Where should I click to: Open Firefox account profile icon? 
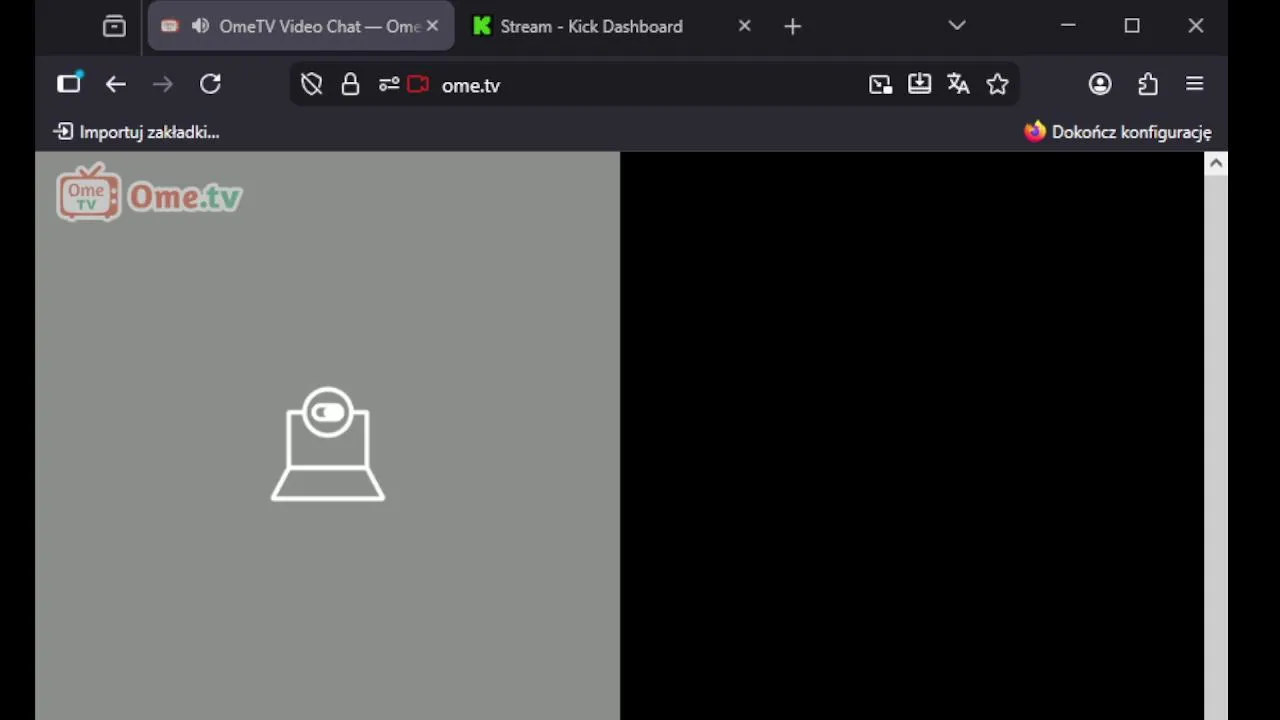tap(1100, 85)
